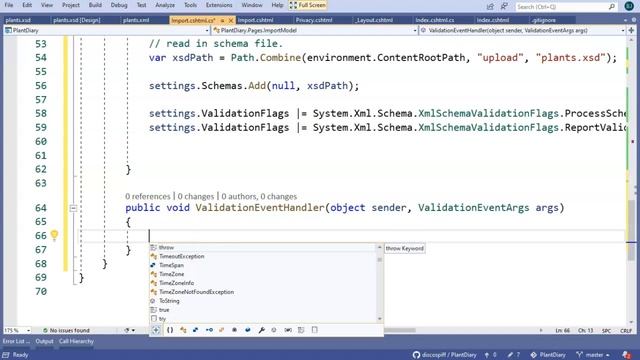The height and width of the screenshot is (360, 640).
Task: Toggle the locals and parameters filter
Action: pyautogui.click(x=288, y=330)
